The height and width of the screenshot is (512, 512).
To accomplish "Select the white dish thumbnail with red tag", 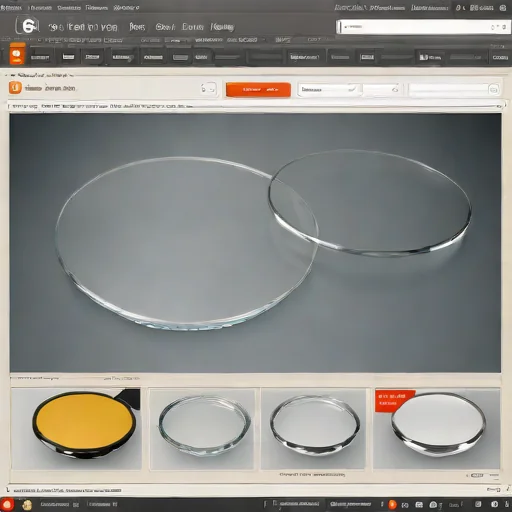I will click(x=437, y=429).
